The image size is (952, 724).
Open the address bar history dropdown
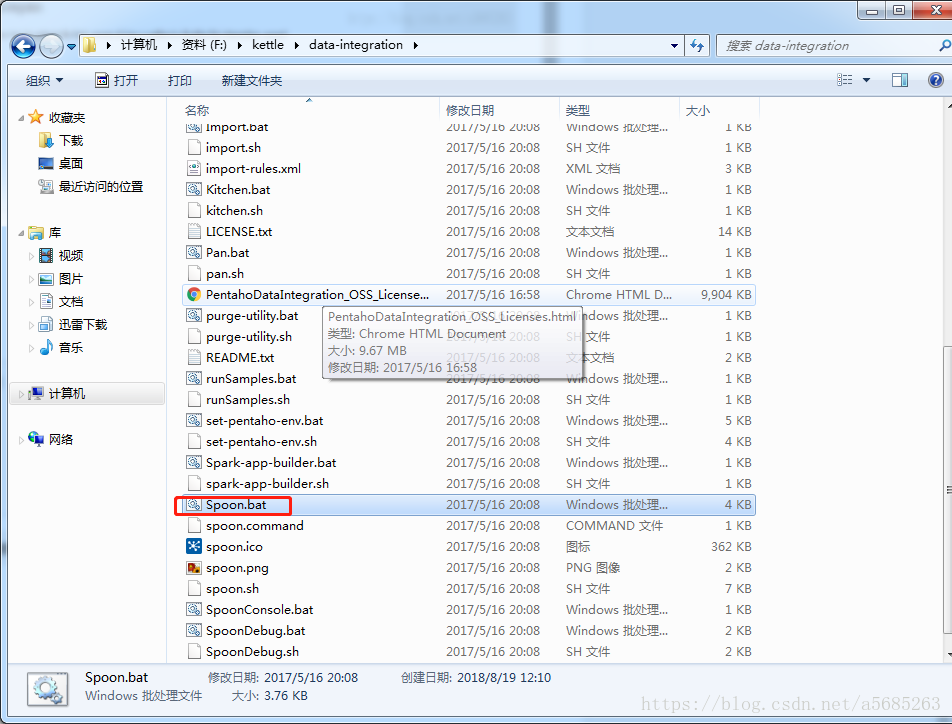(x=674, y=46)
